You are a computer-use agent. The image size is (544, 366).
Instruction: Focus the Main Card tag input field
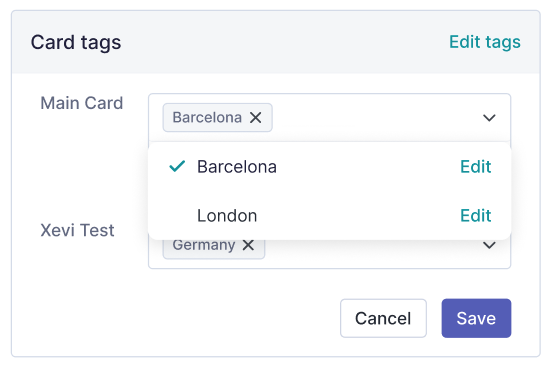pos(375,118)
